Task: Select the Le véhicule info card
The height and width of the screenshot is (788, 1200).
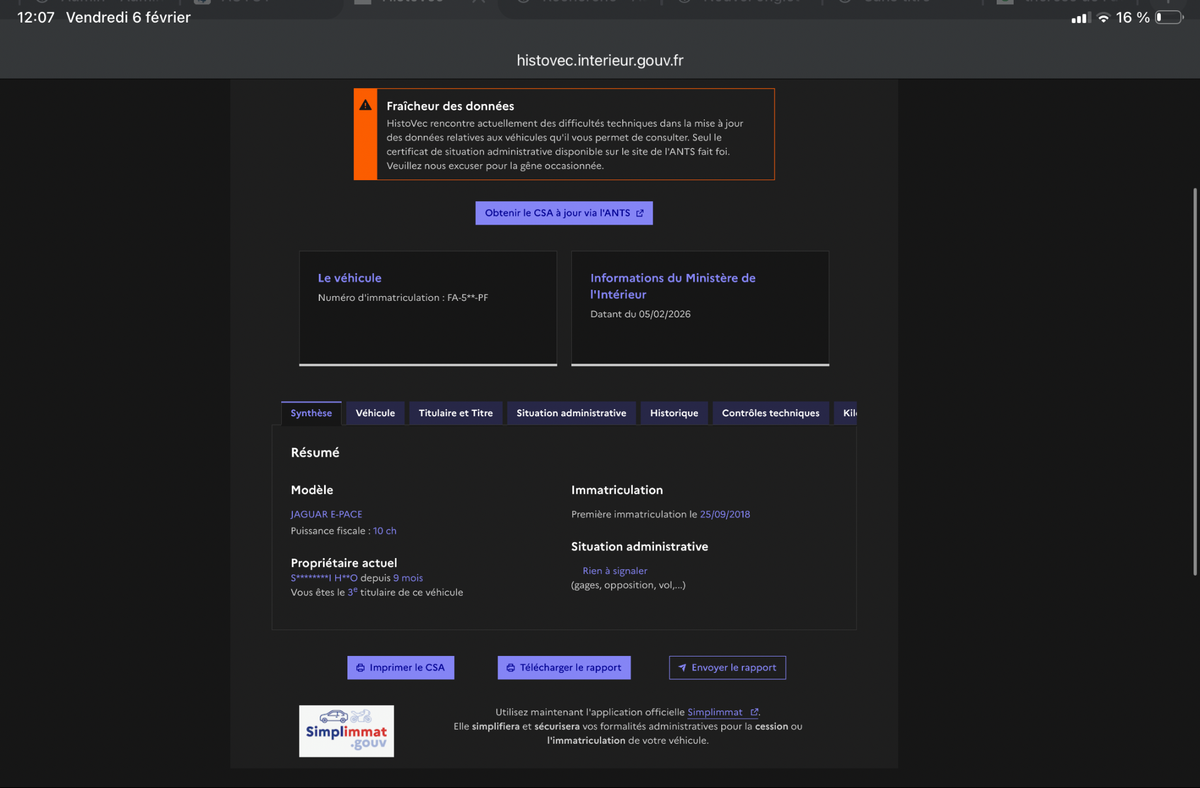Action: tap(428, 308)
